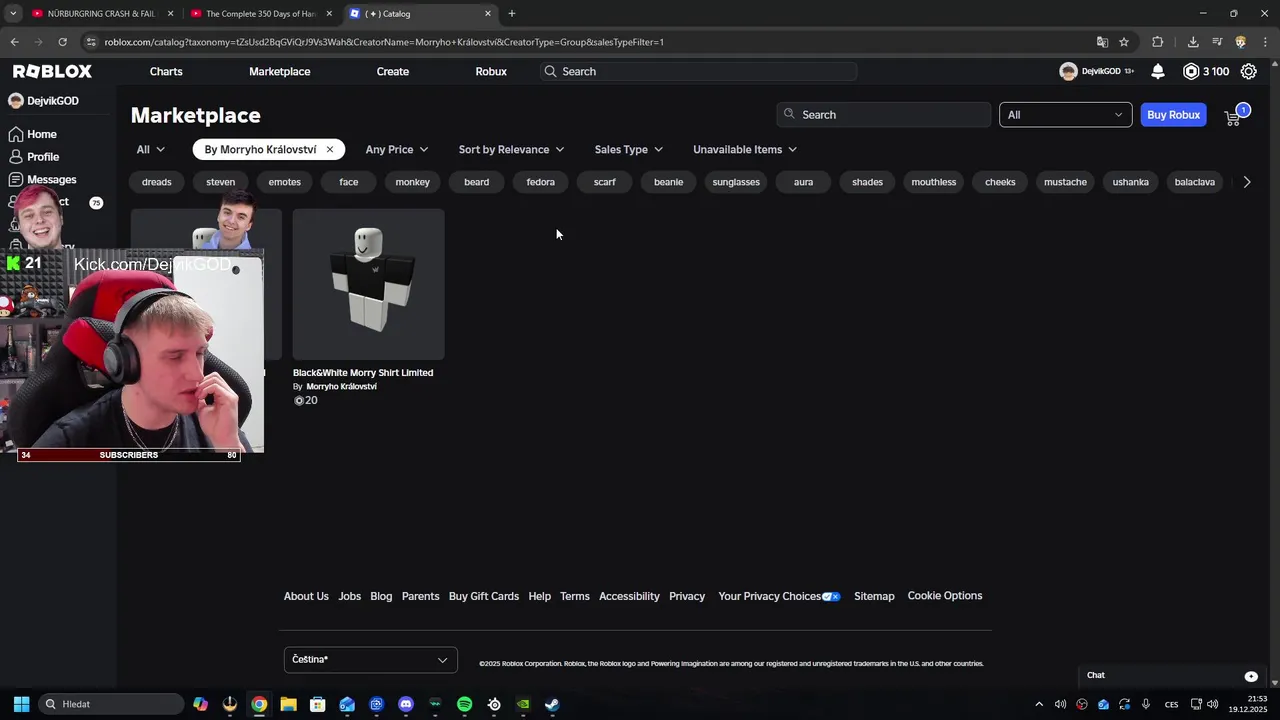Select the sunglasses category chip
The image size is (1280, 720).
tap(736, 182)
